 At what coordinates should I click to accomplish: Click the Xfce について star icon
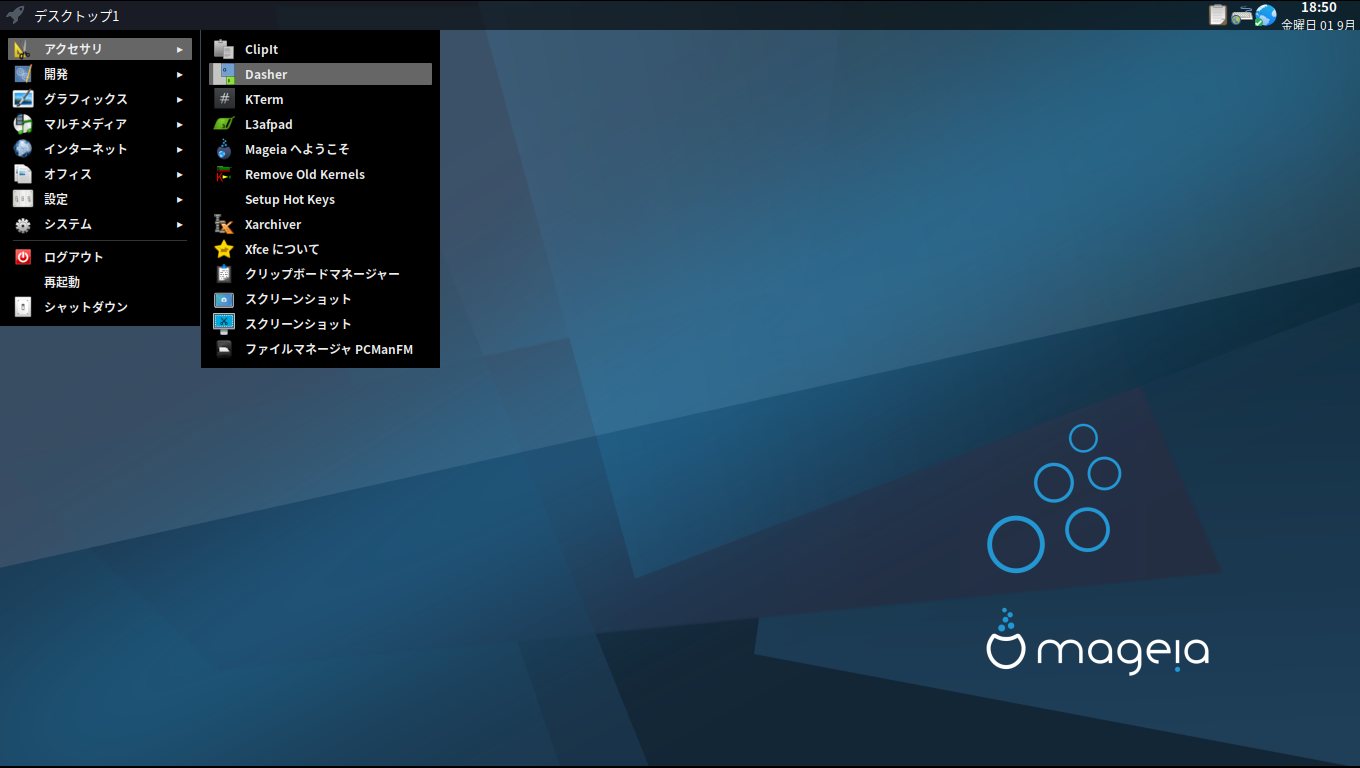click(x=224, y=249)
